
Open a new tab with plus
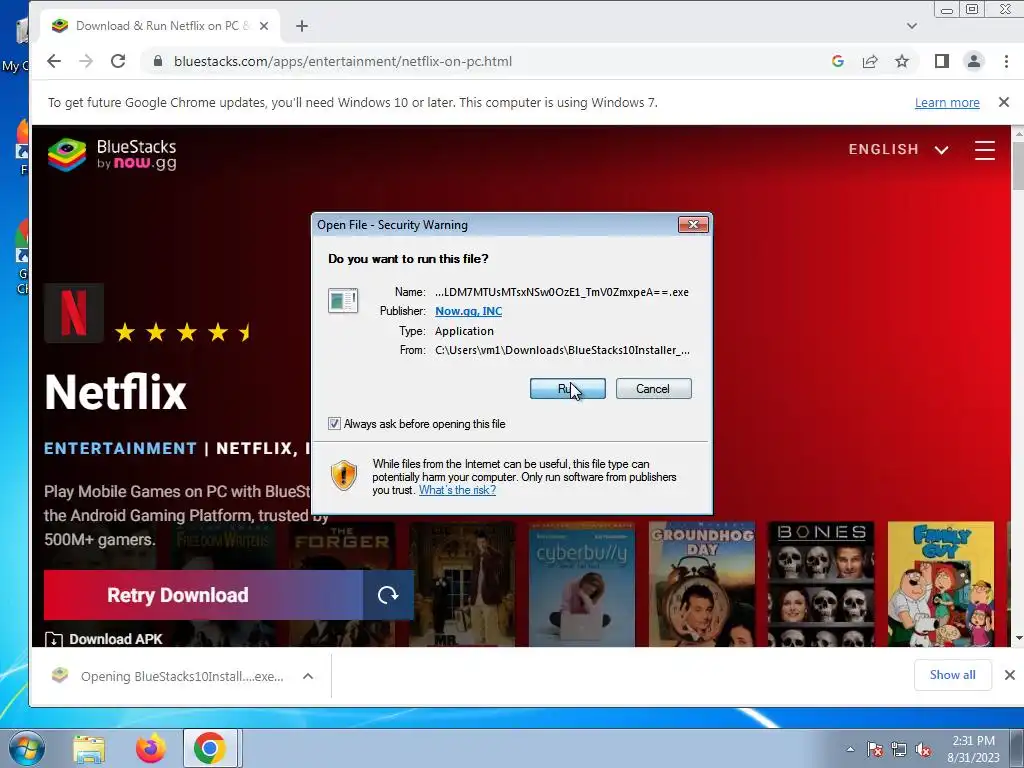coord(302,26)
